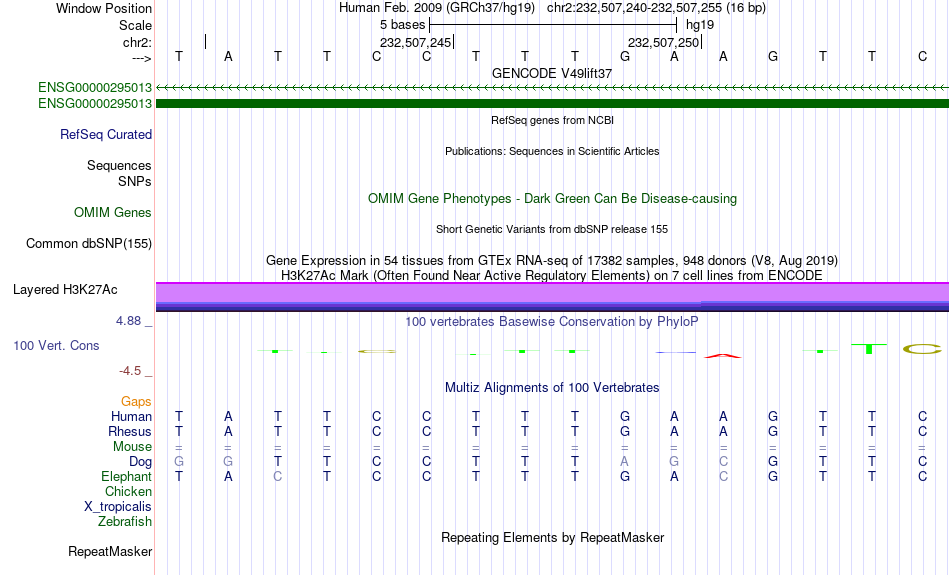
Task: Click the 4.88 scale maximum value
Action: pos(128,321)
